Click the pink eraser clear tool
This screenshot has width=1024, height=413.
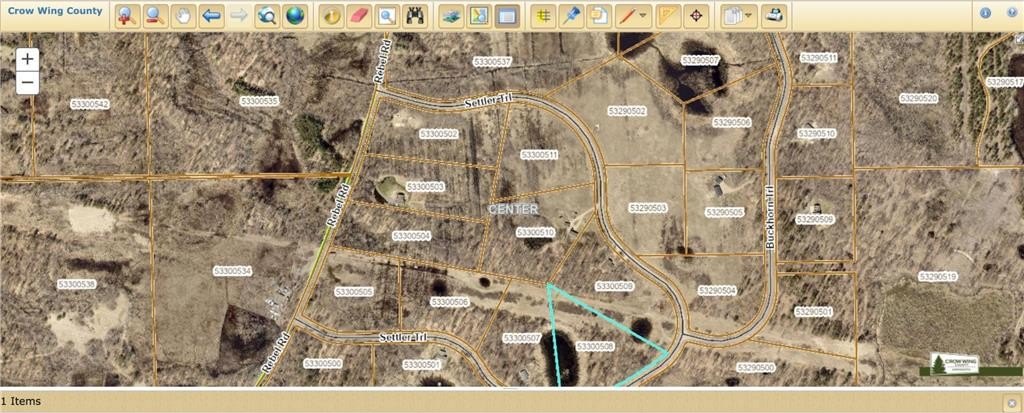pyautogui.click(x=359, y=16)
